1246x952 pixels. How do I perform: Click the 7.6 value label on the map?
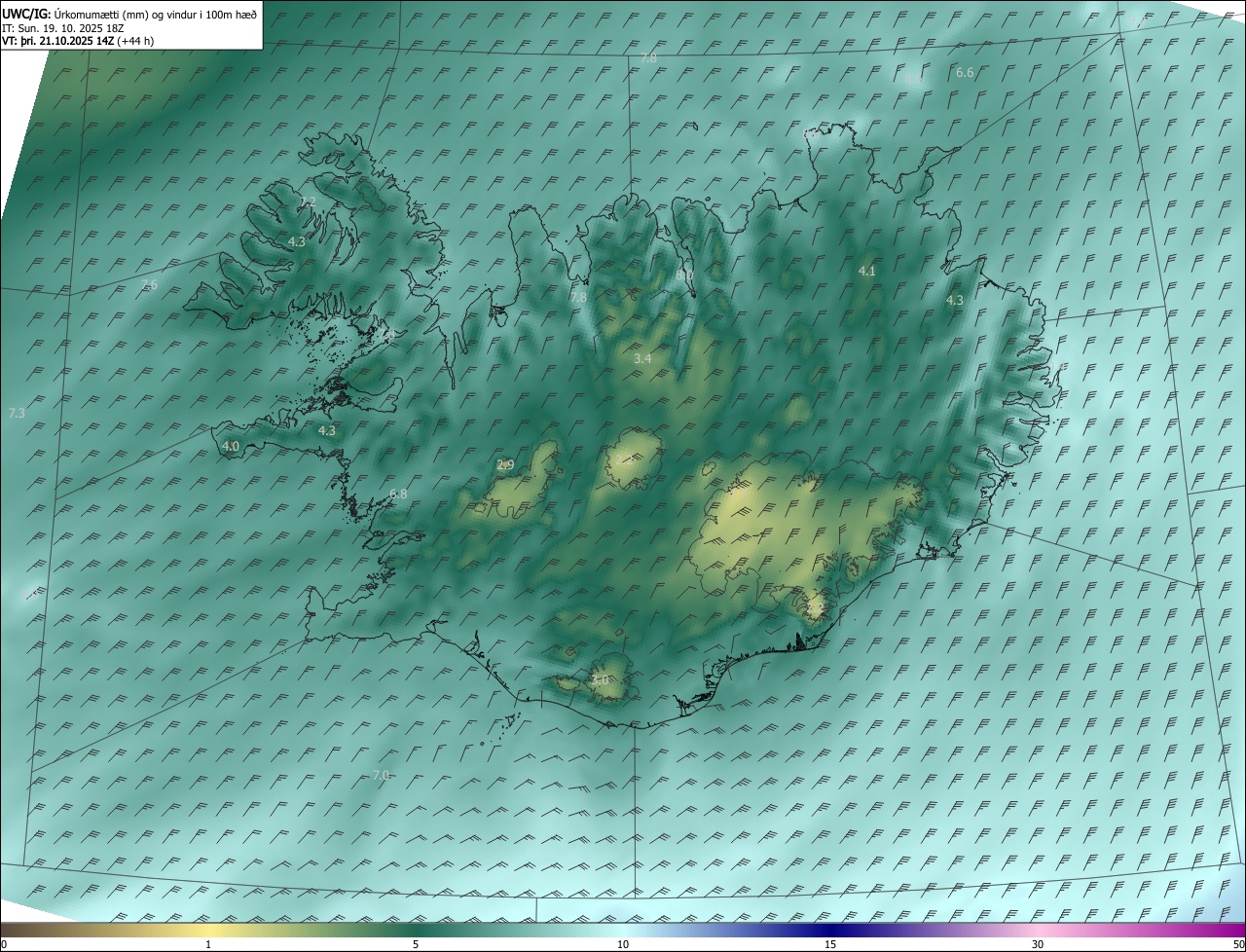(149, 284)
